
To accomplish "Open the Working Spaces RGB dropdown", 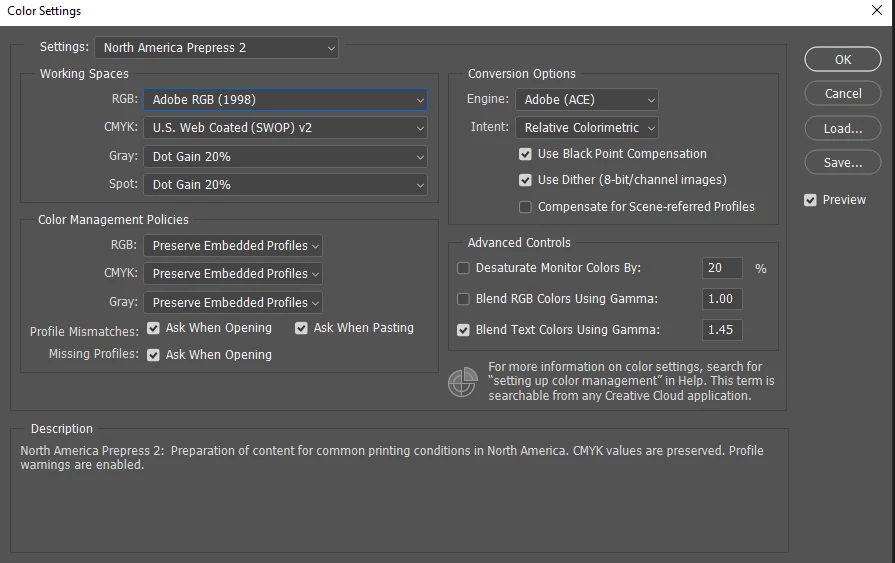I will 285,100.
